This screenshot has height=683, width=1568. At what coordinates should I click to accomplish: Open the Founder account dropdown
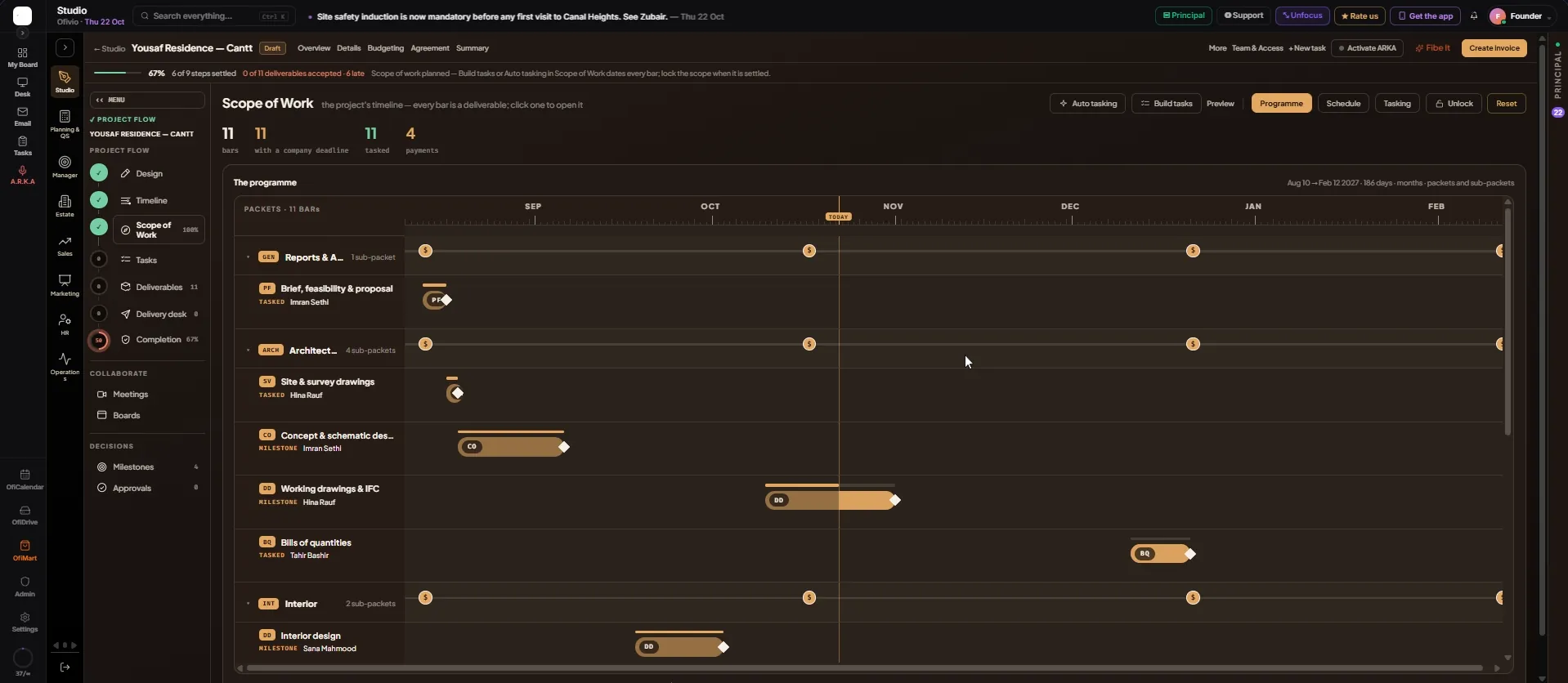1521,16
